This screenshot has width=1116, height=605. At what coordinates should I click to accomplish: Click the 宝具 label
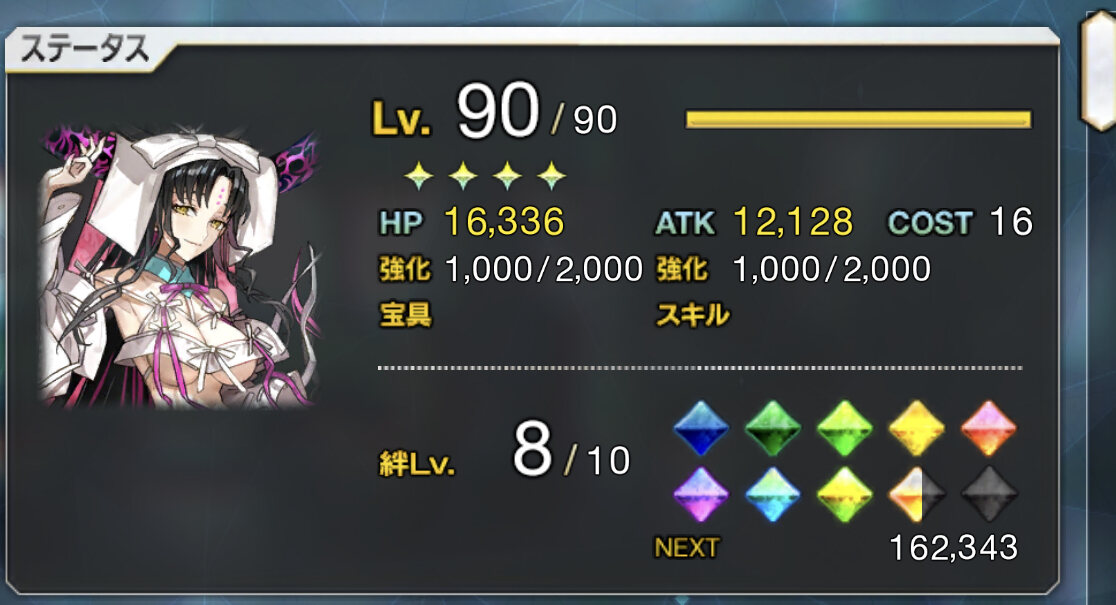(x=405, y=314)
